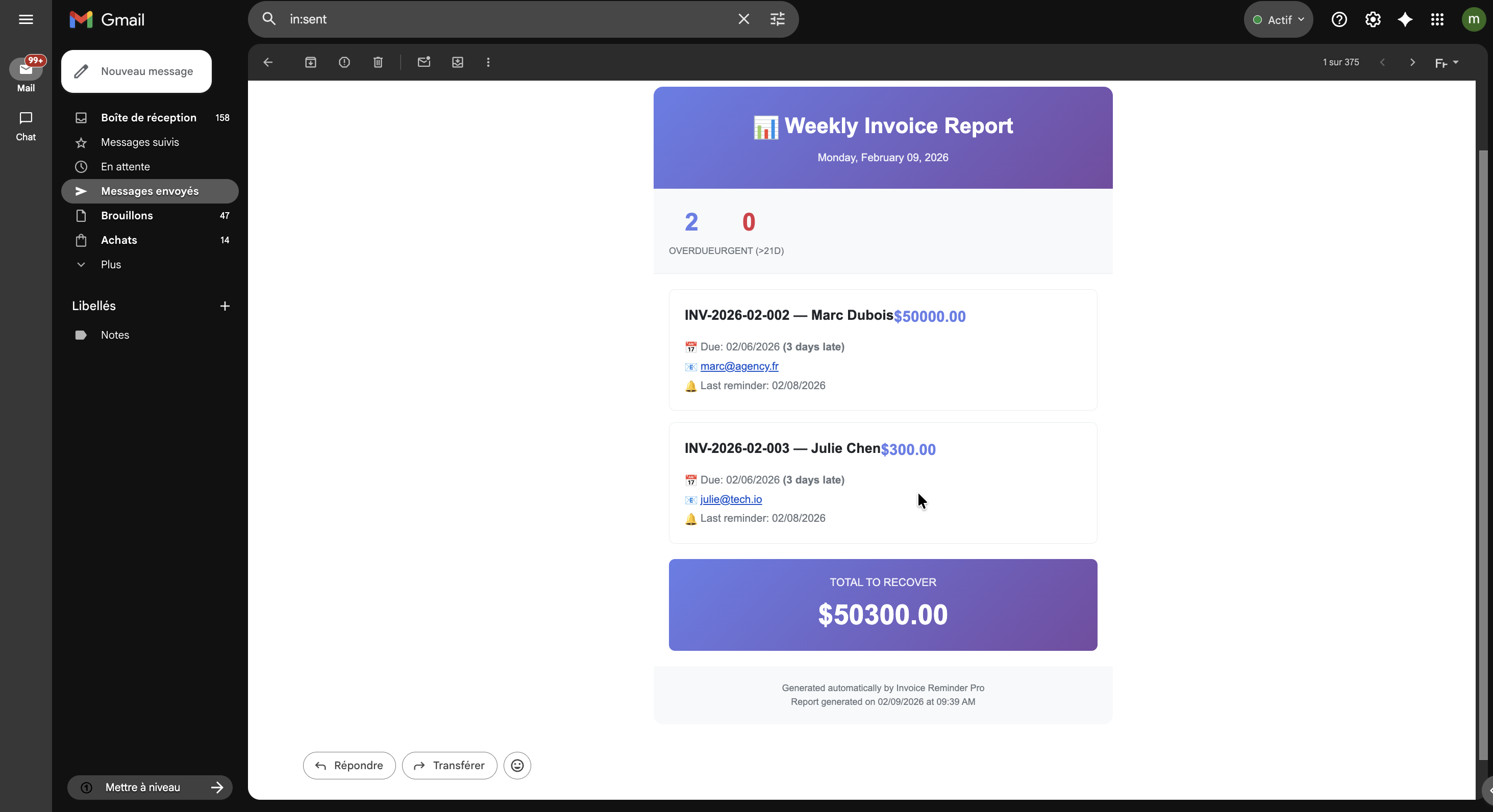Open the marc@agency.fr email link

[739, 366]
